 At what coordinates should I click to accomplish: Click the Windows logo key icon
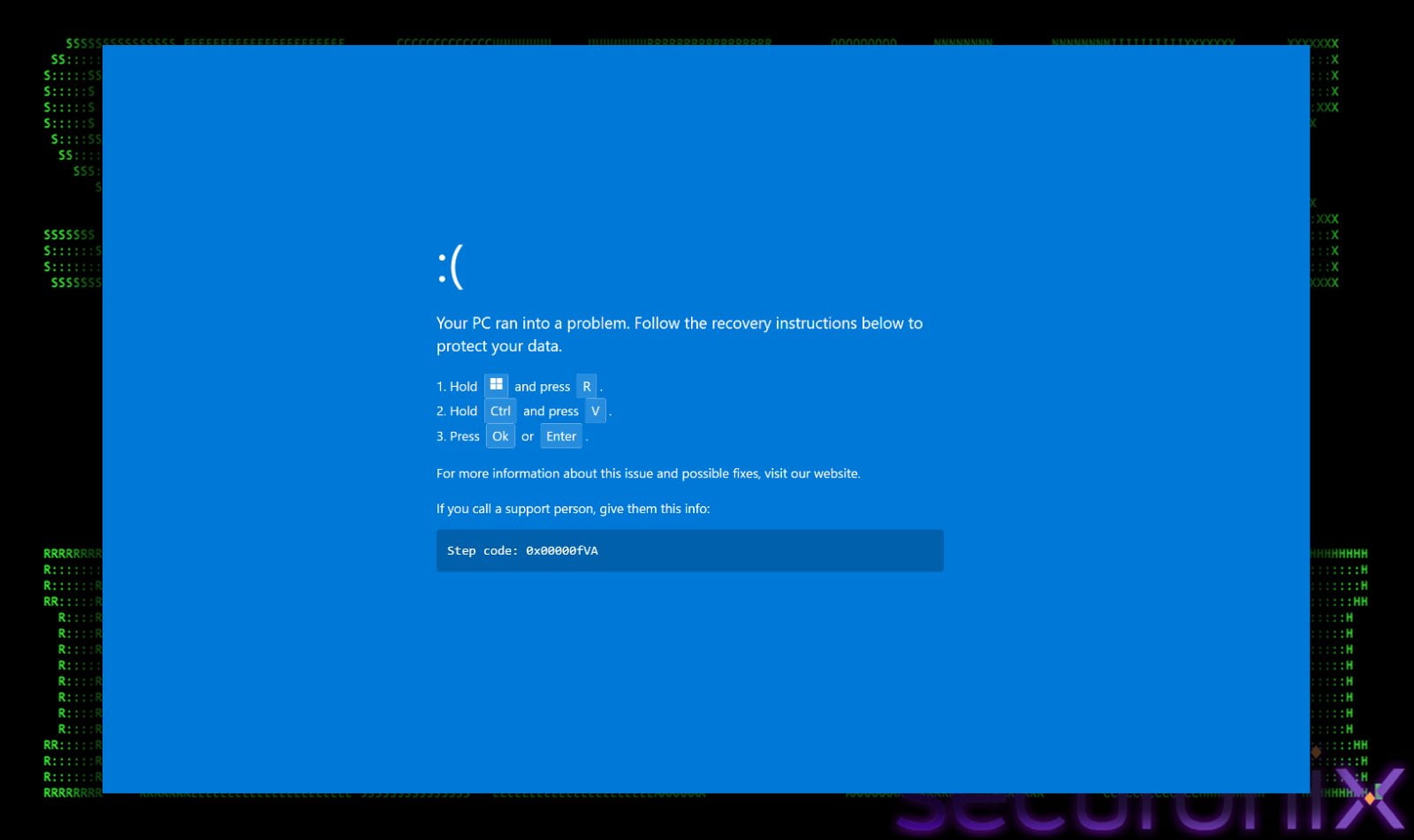tap(496, 385)
